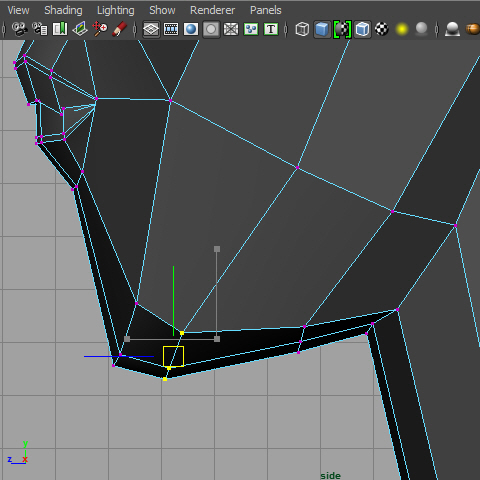Toggle the film gate icon
The height and width of the screenshot is (480, 480).
coord(171,29)
